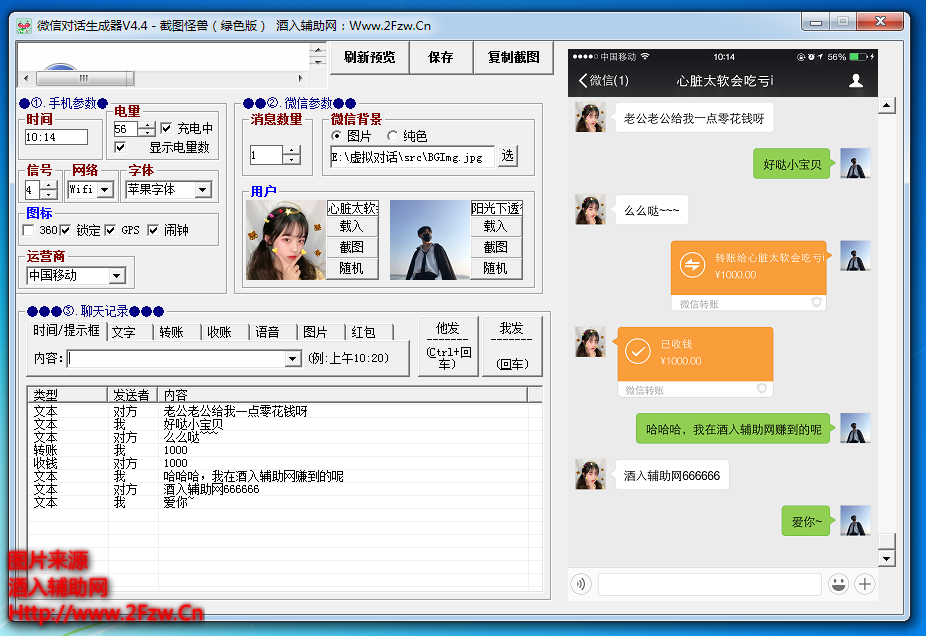Click 随机 for the 心脏太软 user

pyautogui.click(x=352, y=268)
